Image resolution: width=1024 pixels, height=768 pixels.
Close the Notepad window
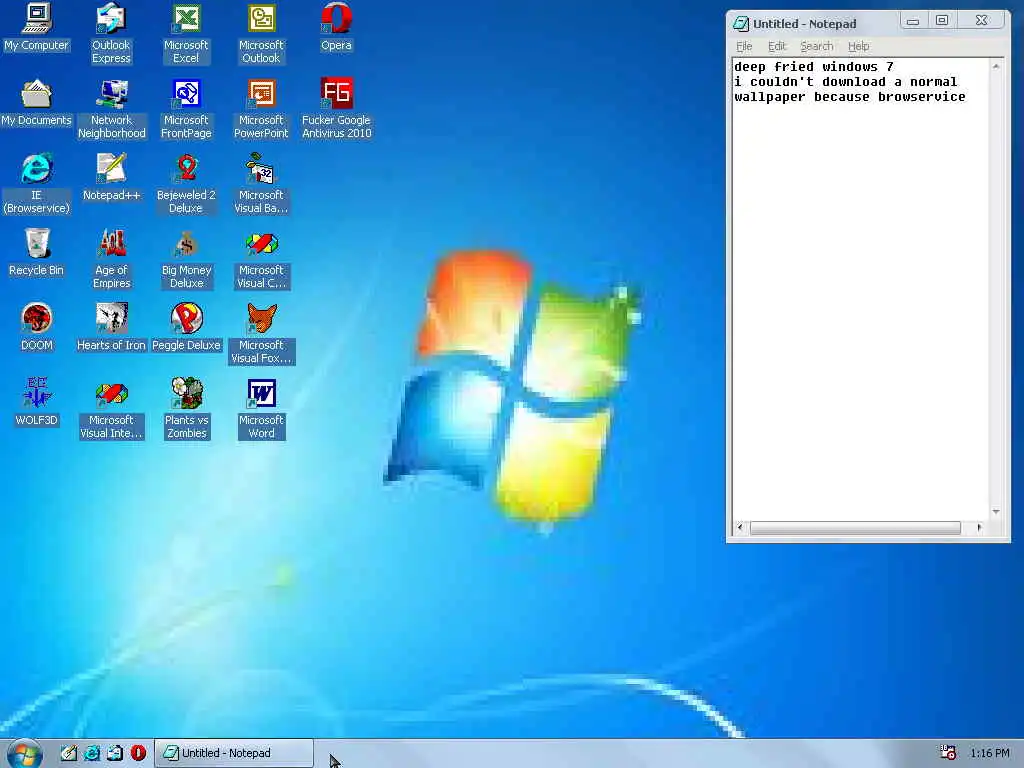982,21
